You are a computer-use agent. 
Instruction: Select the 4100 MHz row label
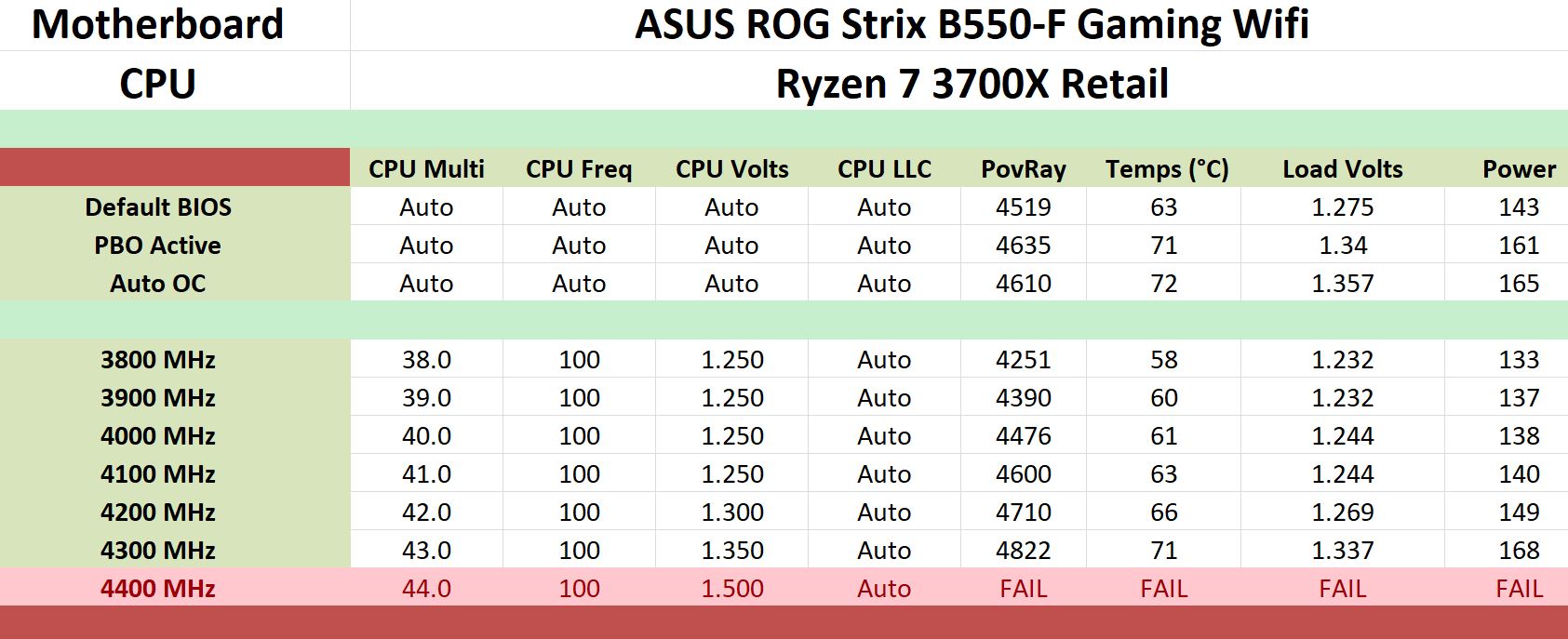tap(158, 474)
